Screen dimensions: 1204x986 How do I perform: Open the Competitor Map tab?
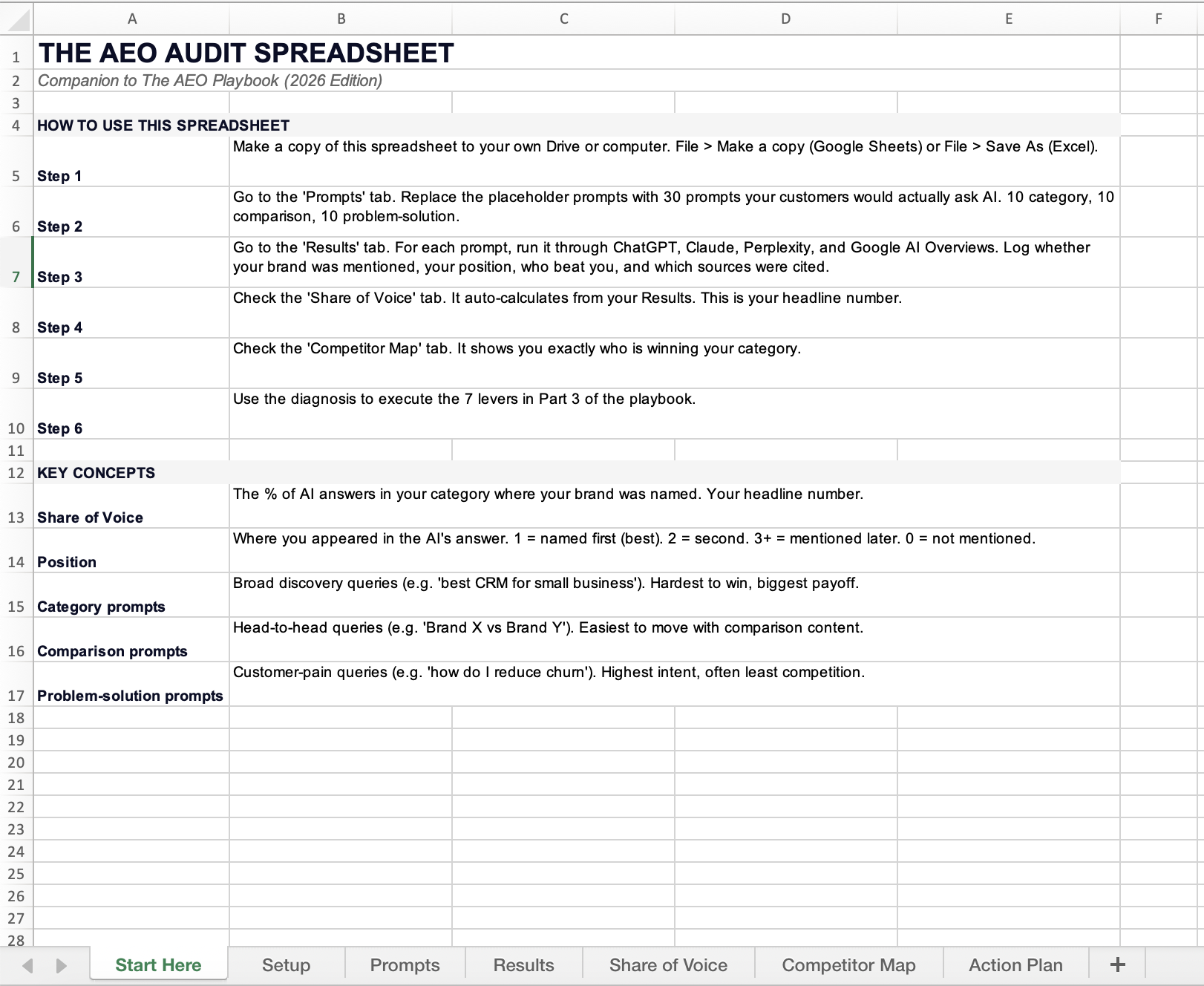[x=848, y=964]
